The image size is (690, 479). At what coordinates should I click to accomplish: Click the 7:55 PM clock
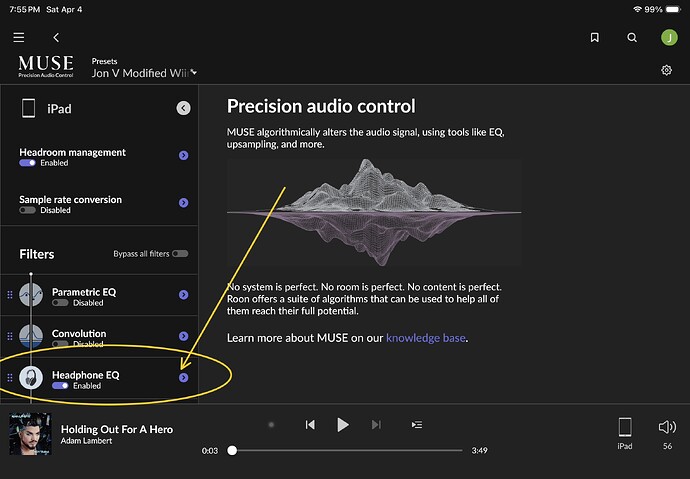25,9
